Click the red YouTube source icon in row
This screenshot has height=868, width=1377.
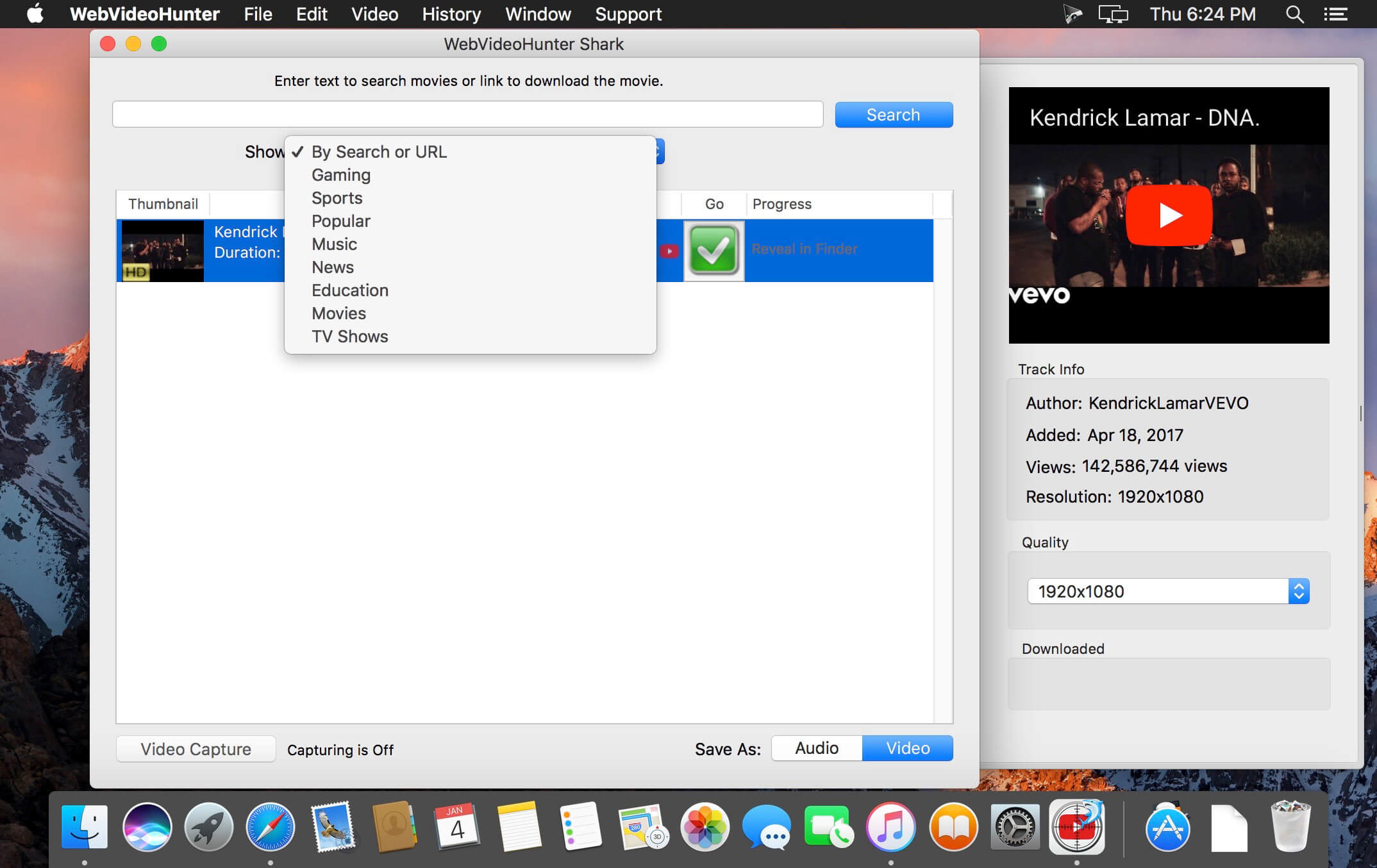(669, 251)
